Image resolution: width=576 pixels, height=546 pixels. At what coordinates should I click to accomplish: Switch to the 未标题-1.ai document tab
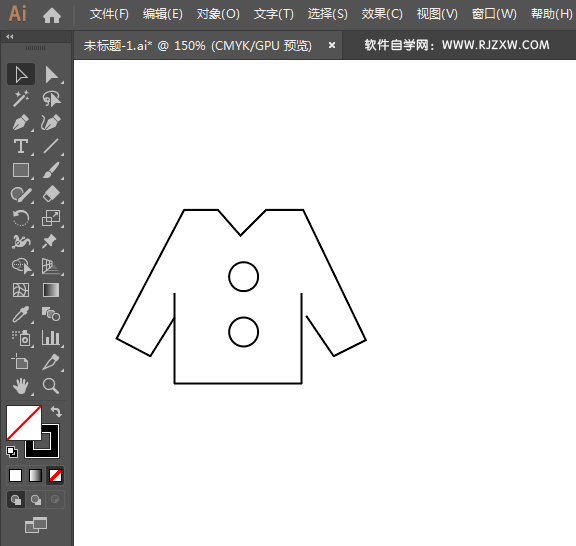198,46
